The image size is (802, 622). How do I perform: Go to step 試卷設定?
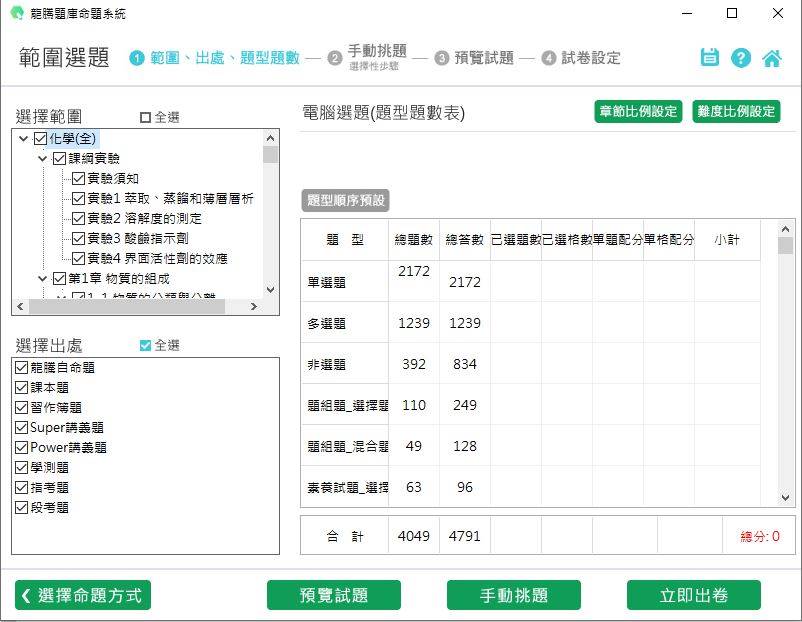pos(591,58)
